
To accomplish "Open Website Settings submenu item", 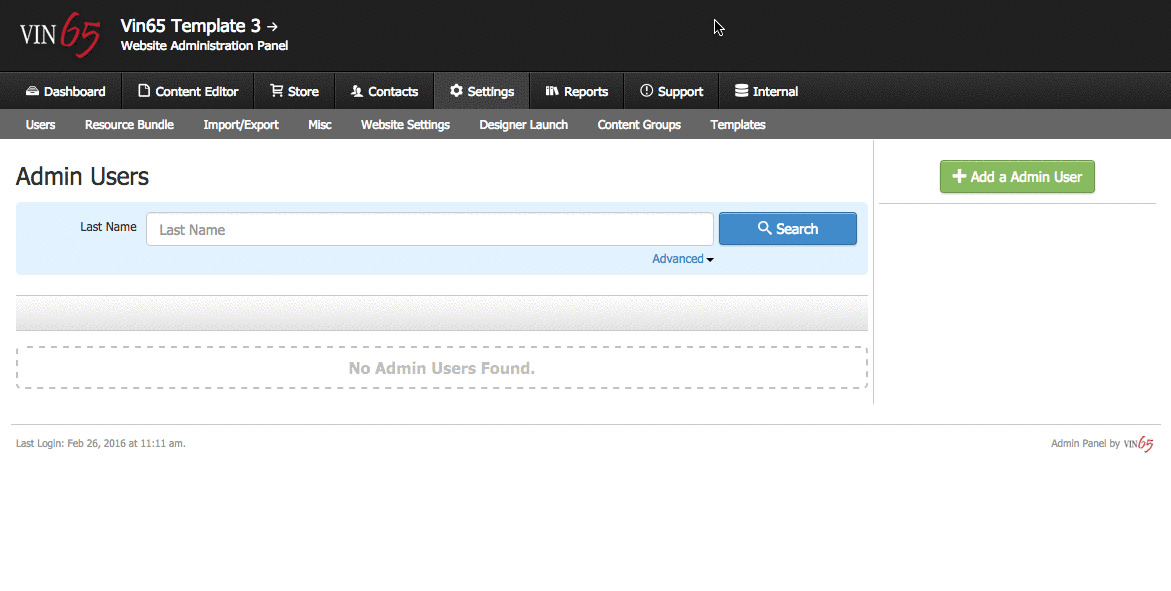I will point(405,125).
